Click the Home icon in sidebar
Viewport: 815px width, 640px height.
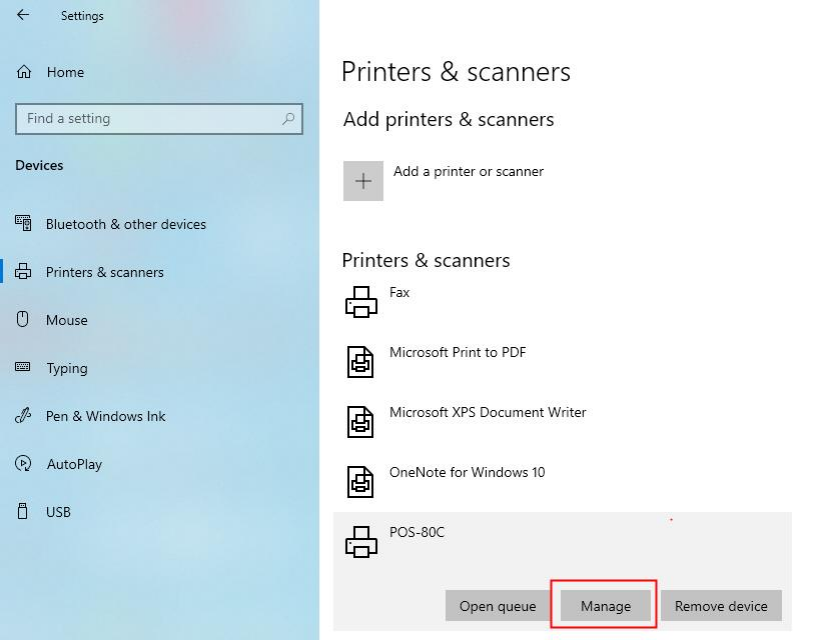pos(24,72)
